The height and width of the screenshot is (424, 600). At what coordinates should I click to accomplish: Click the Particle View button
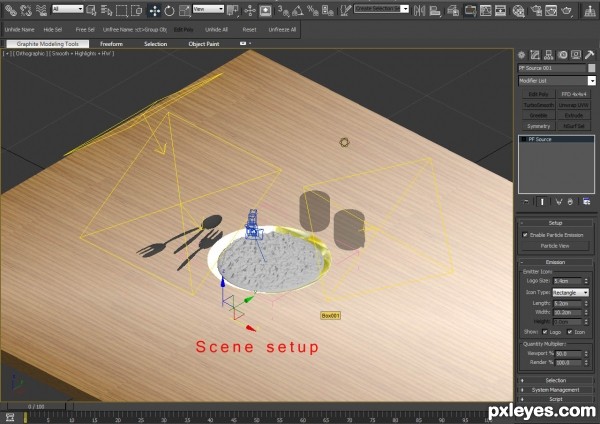(555, 246)
